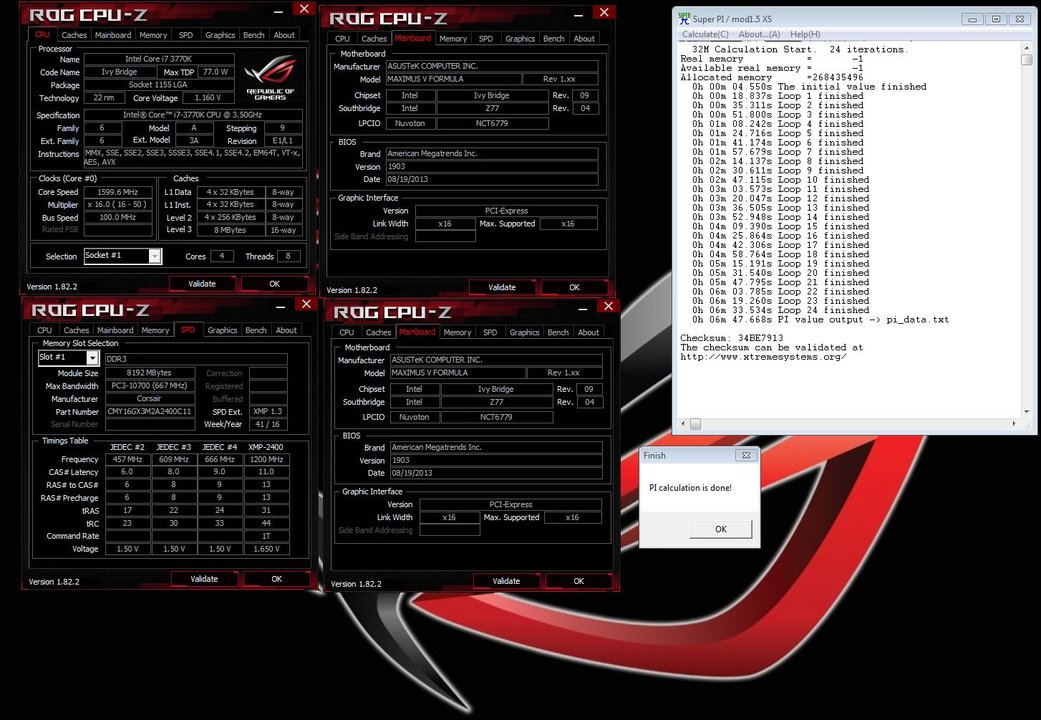Minimize the lower Mainboard CPU-Z window
The image size is (1041, 720).
[583, 308]
